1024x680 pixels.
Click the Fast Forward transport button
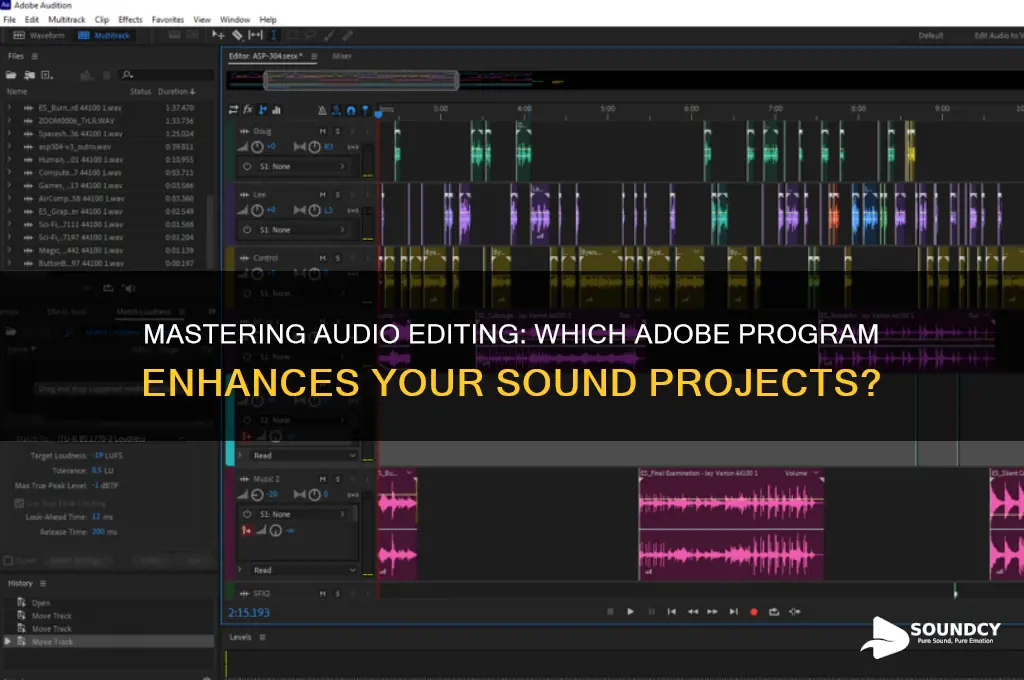pyautogui.click(x=712, y=612)
